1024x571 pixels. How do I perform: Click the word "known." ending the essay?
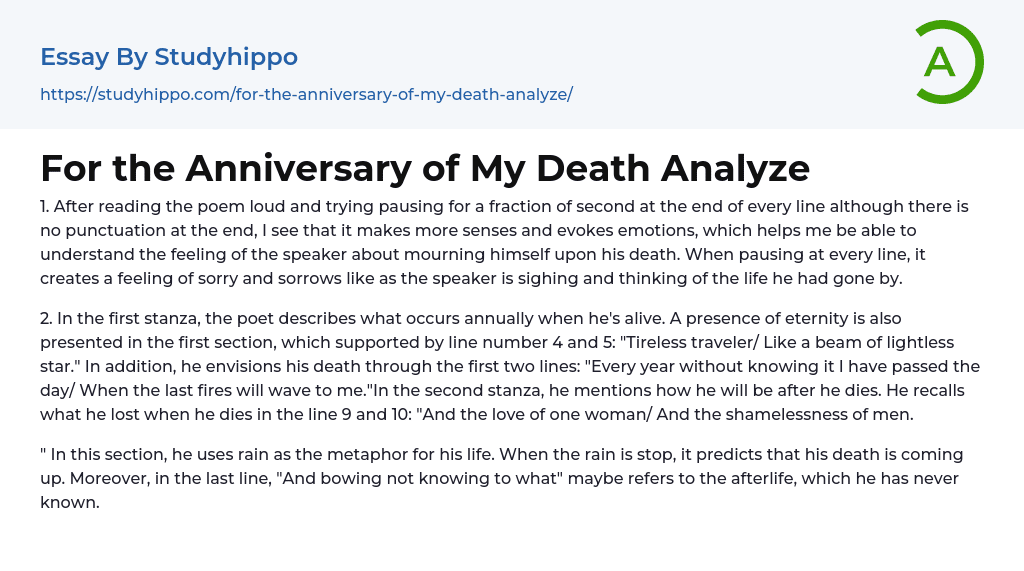click(x=70, y=502)
